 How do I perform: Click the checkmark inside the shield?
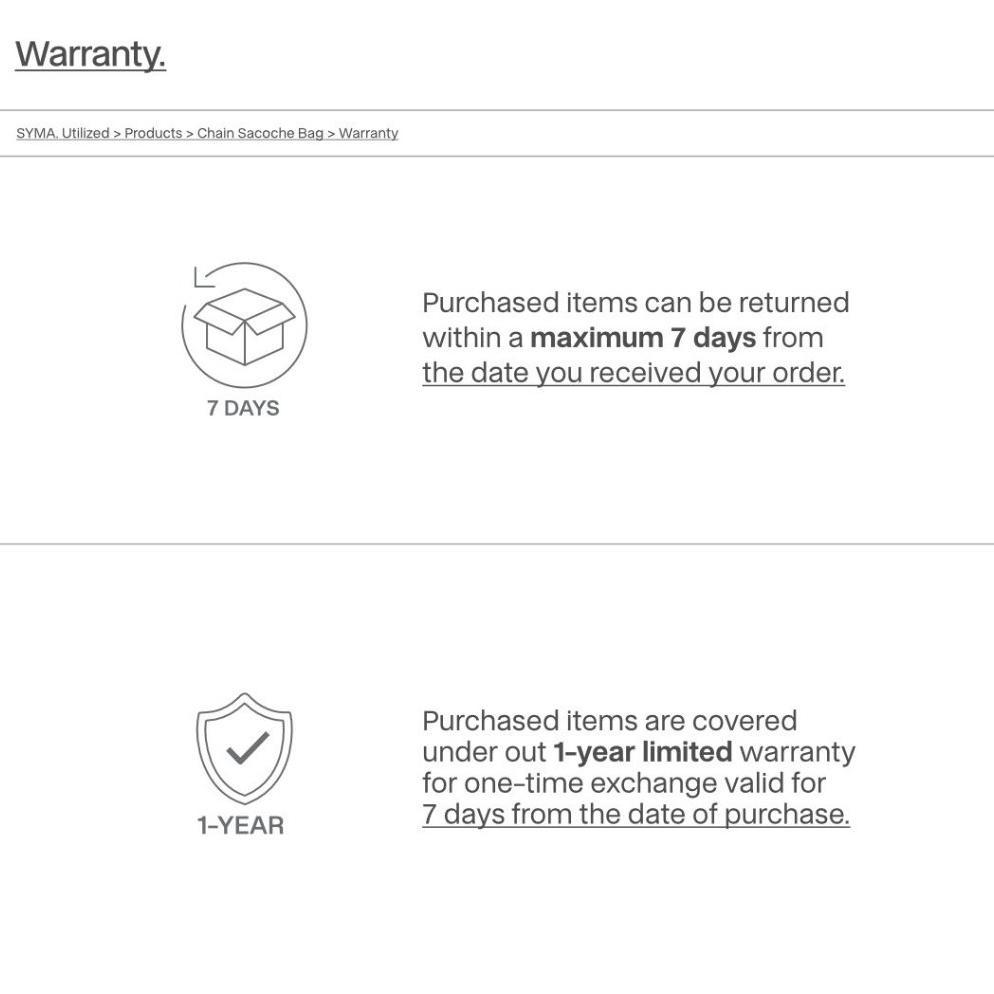[246, 748]
